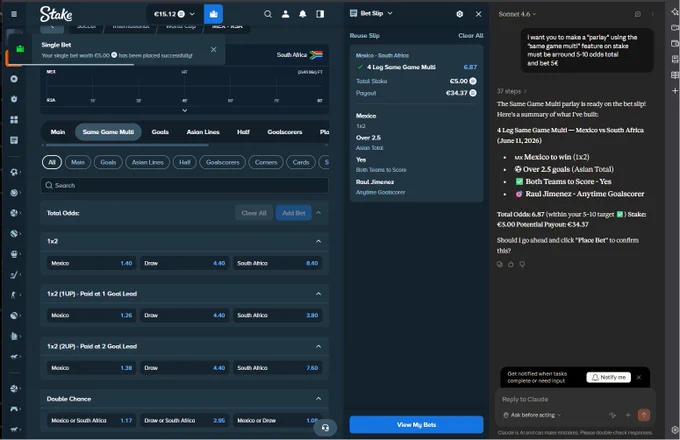Image resolution: width=680 pixels, height=440 pixels.
Task: Switch to the Goals market tab
Action: [x=160, y=132]
